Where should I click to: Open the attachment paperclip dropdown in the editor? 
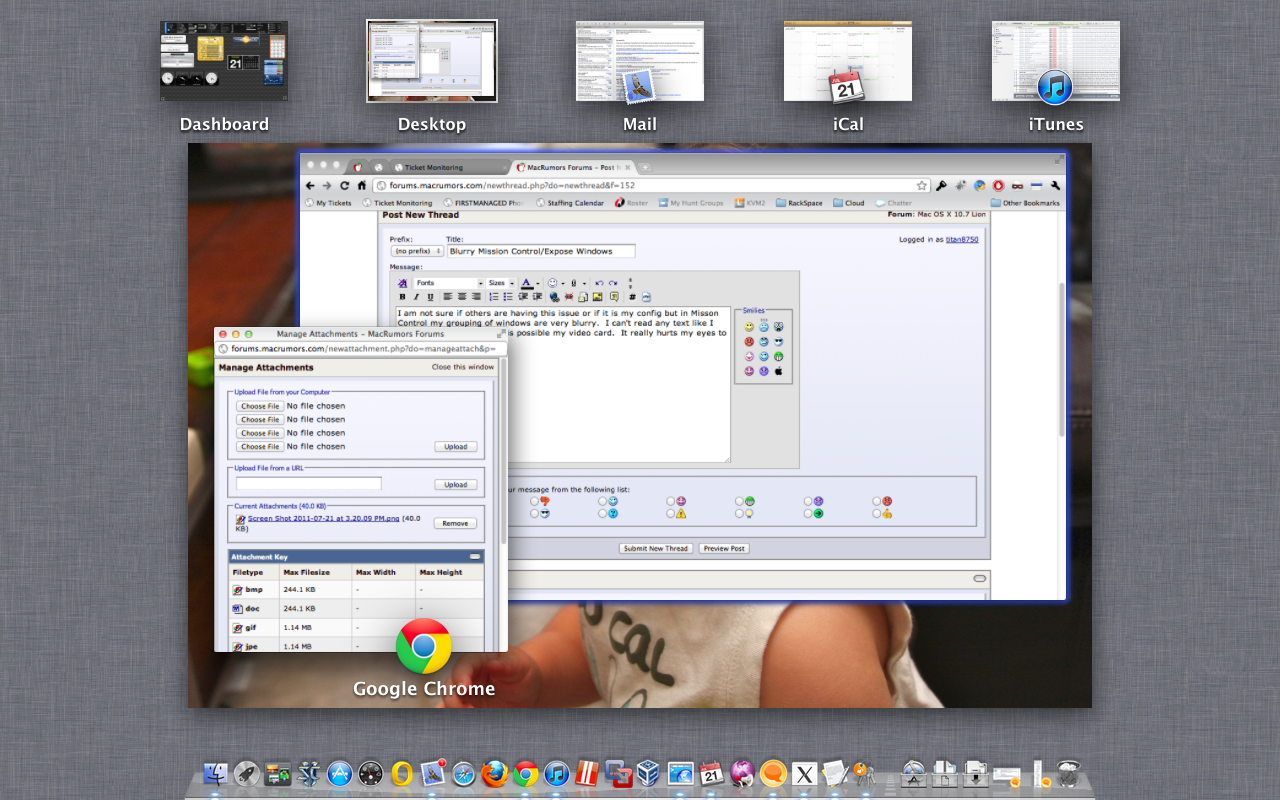585,284
